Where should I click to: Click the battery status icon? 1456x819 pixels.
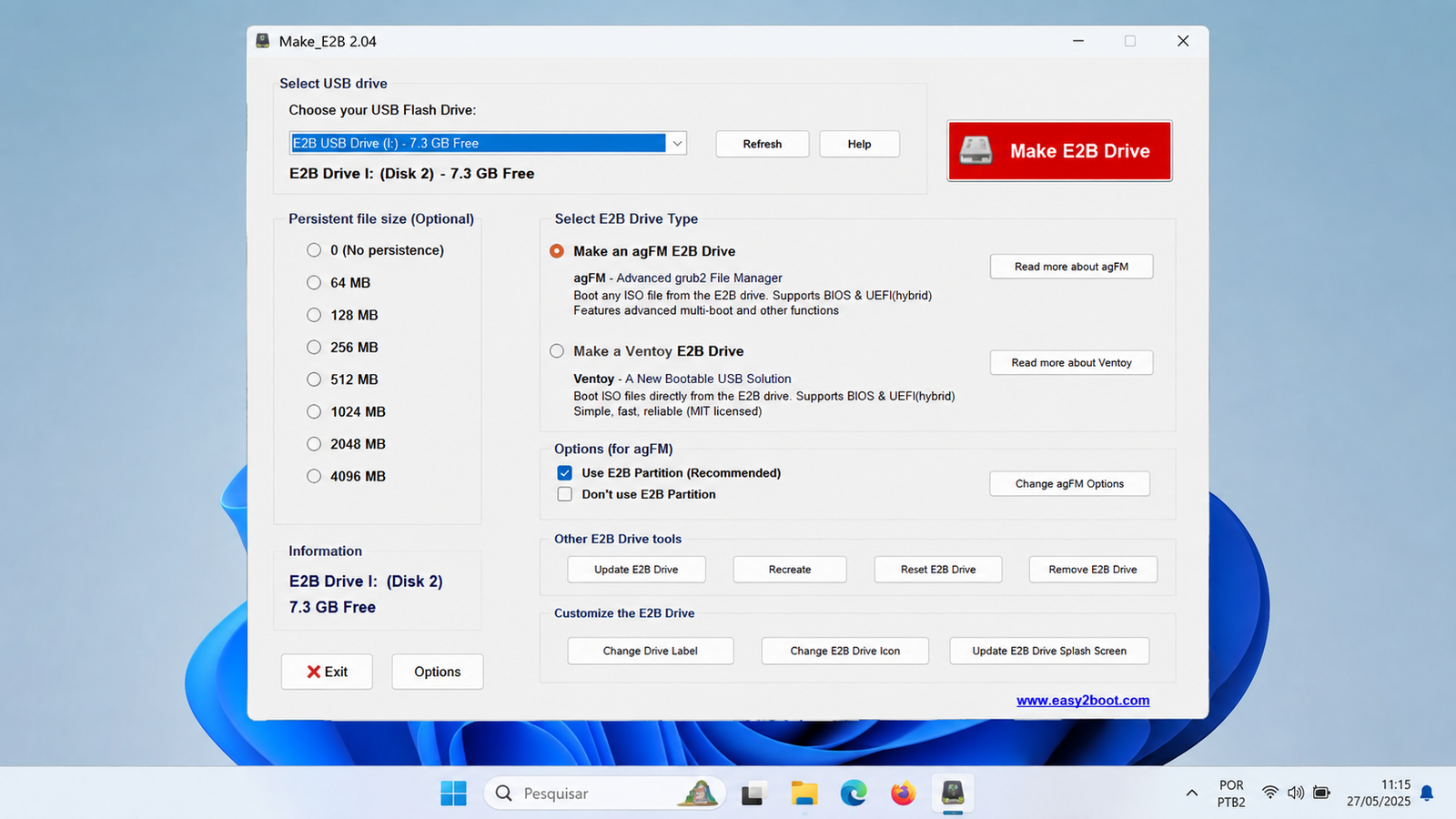(1322, 793)
